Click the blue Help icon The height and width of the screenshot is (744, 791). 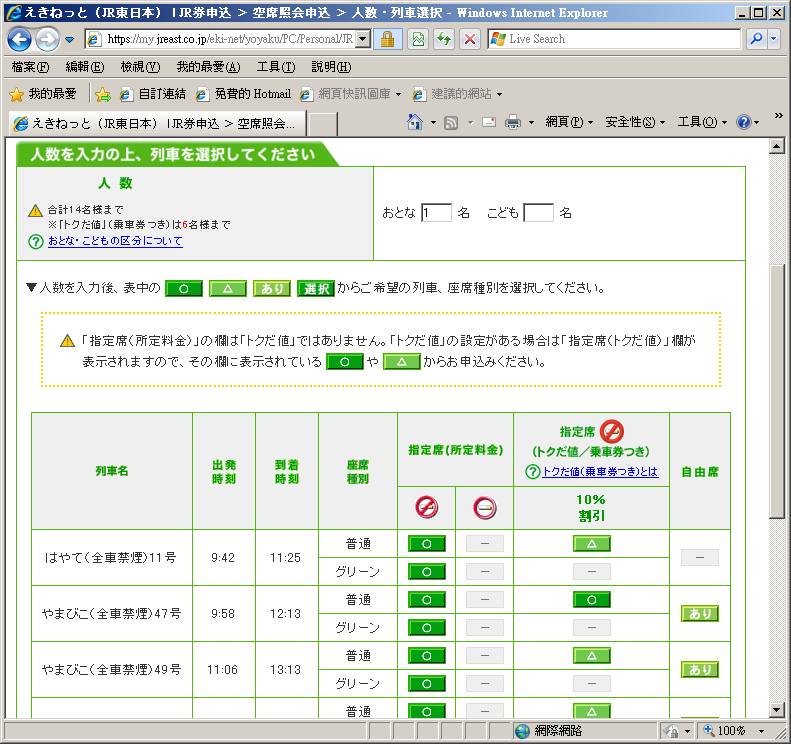744,122
